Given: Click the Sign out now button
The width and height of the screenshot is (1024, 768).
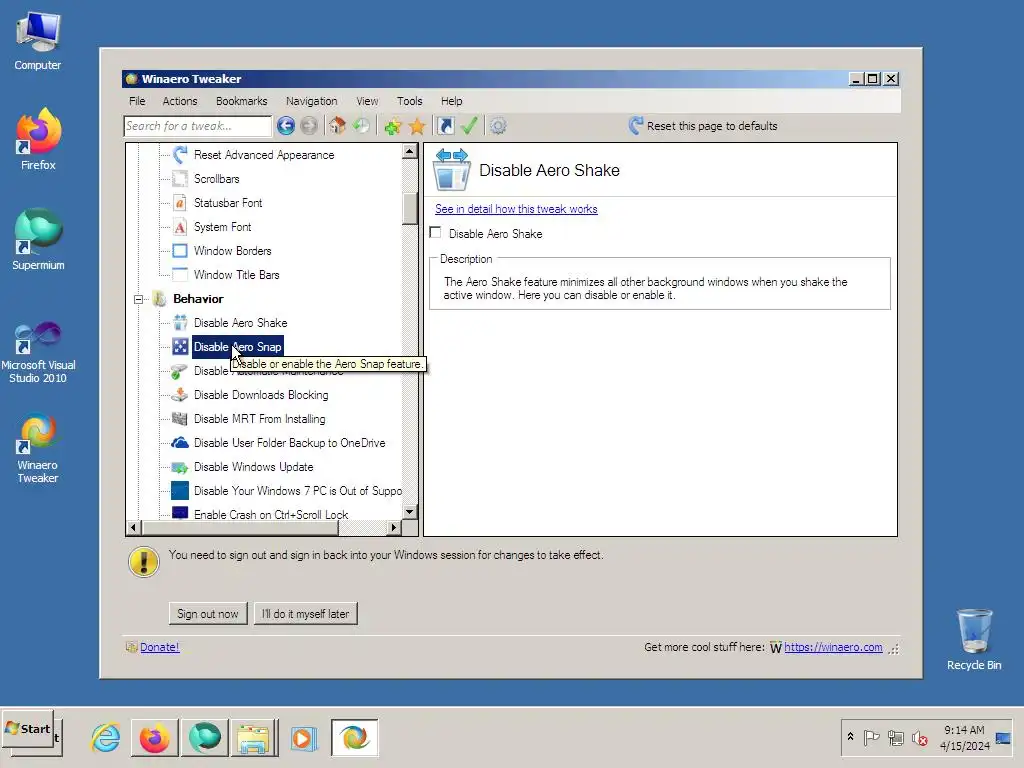Looking at the screenshot, I should [x=208, y=614].
